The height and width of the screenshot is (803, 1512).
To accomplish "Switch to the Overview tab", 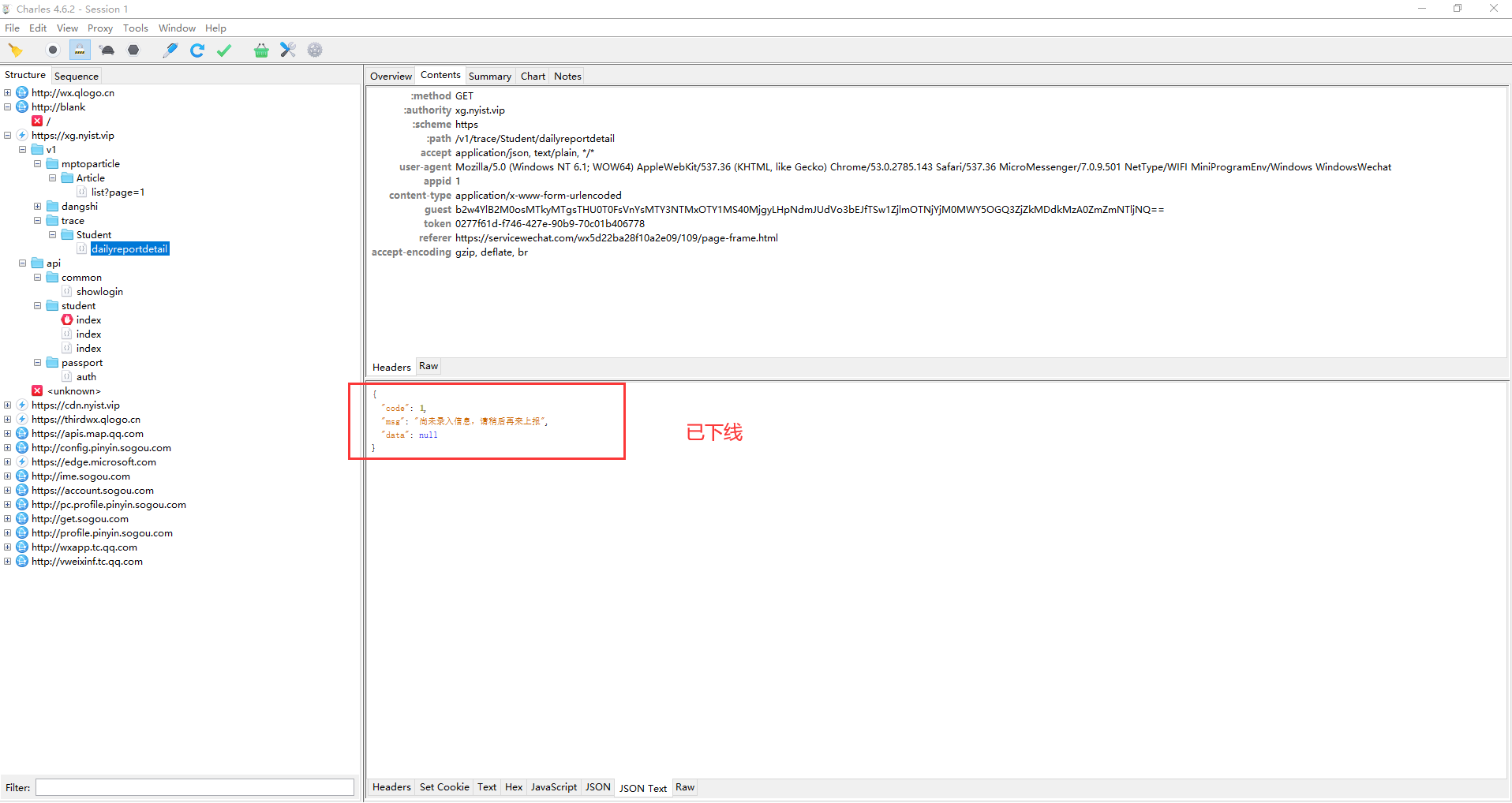I will click(391, 77).
